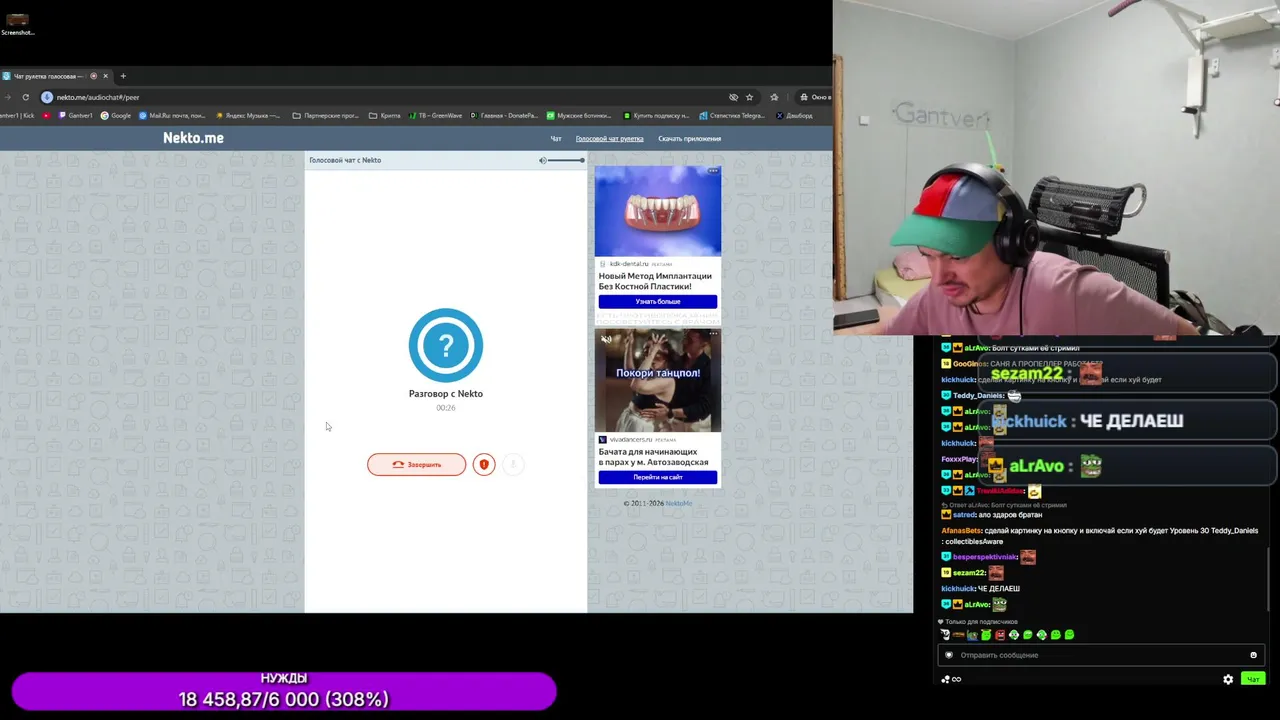Open Голосовой чат рулетка navigation link
This screenshot has width=1280, height=720.
pyautogui.click(x=609, y=139)
